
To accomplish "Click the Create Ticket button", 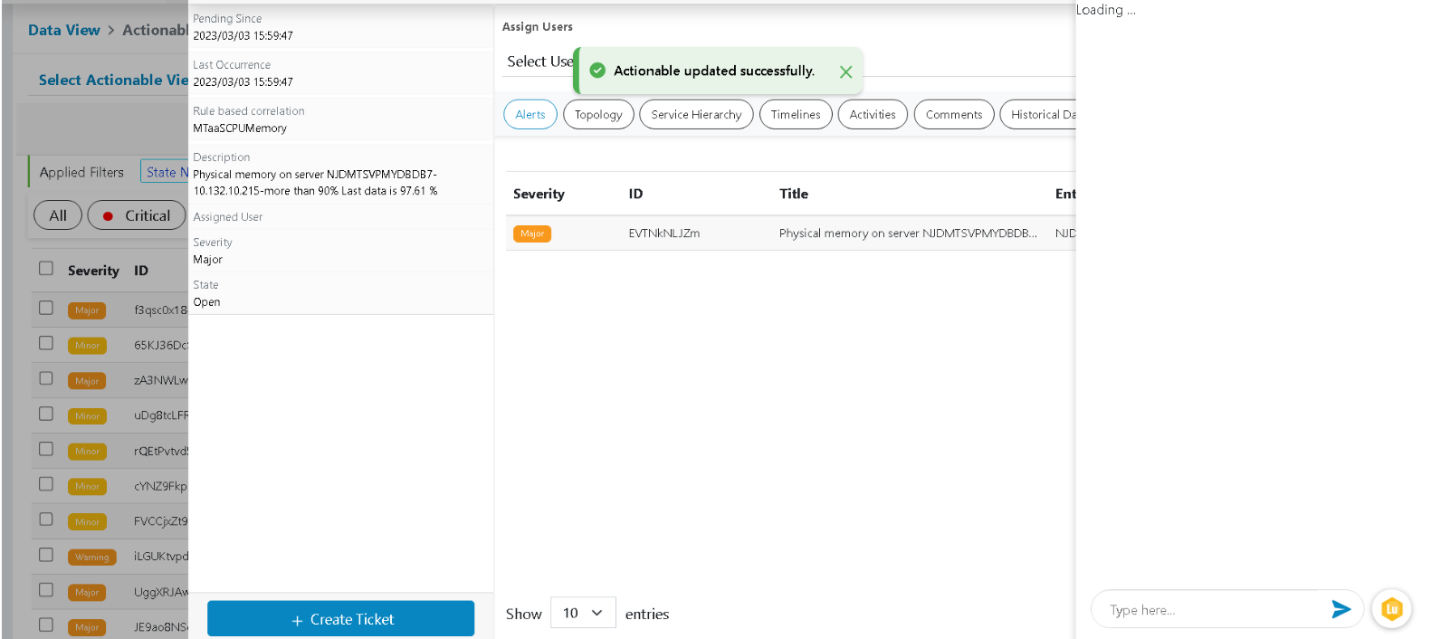I will pyautogui.click(x=341, y=619).
